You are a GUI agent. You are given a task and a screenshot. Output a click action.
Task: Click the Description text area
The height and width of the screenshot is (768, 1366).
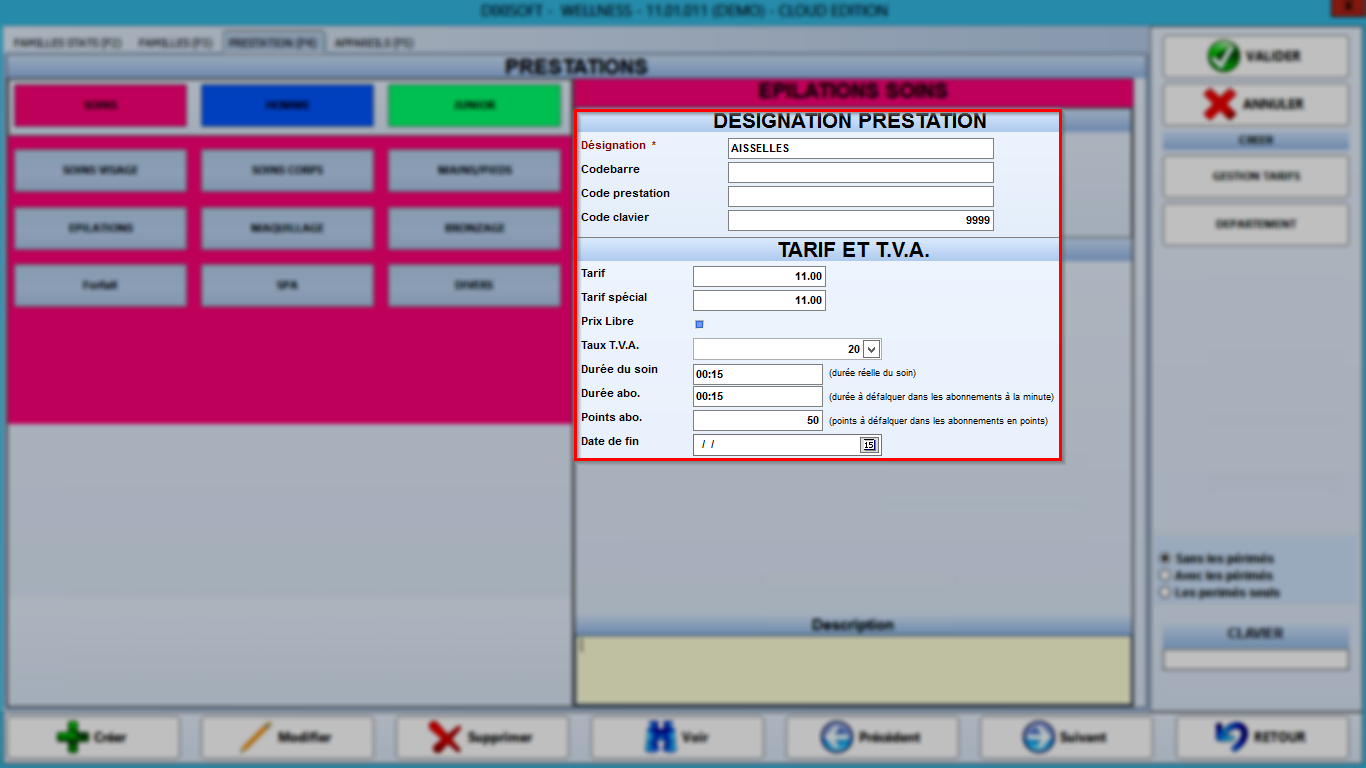pyautogui.click(x=853, y=670)
